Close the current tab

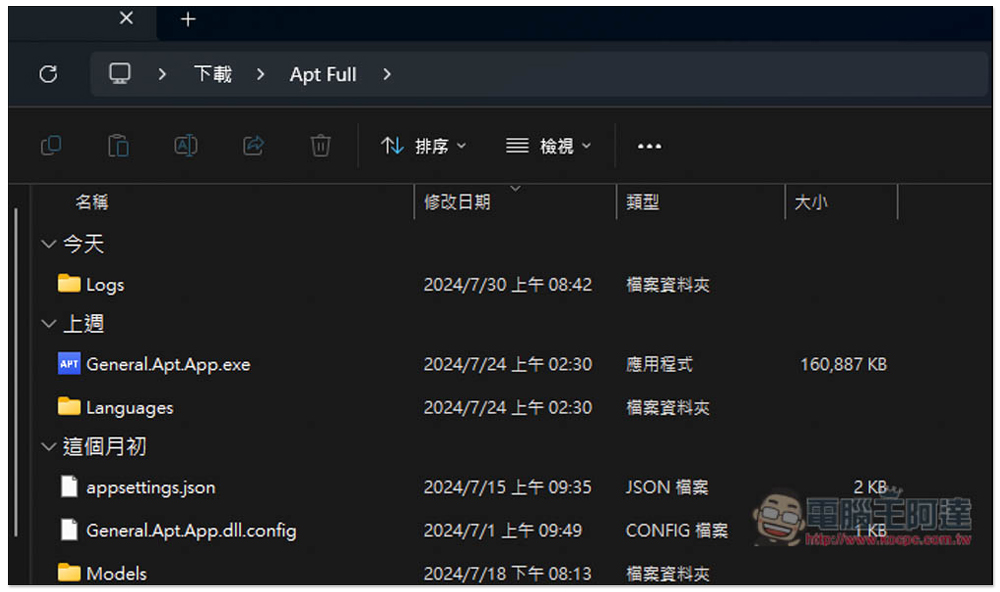point(126,18)
